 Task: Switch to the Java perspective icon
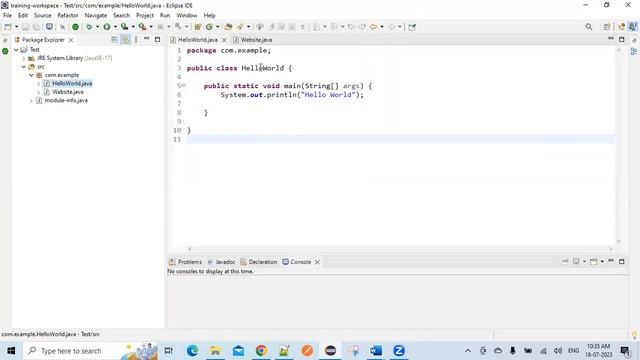(633, 27)
